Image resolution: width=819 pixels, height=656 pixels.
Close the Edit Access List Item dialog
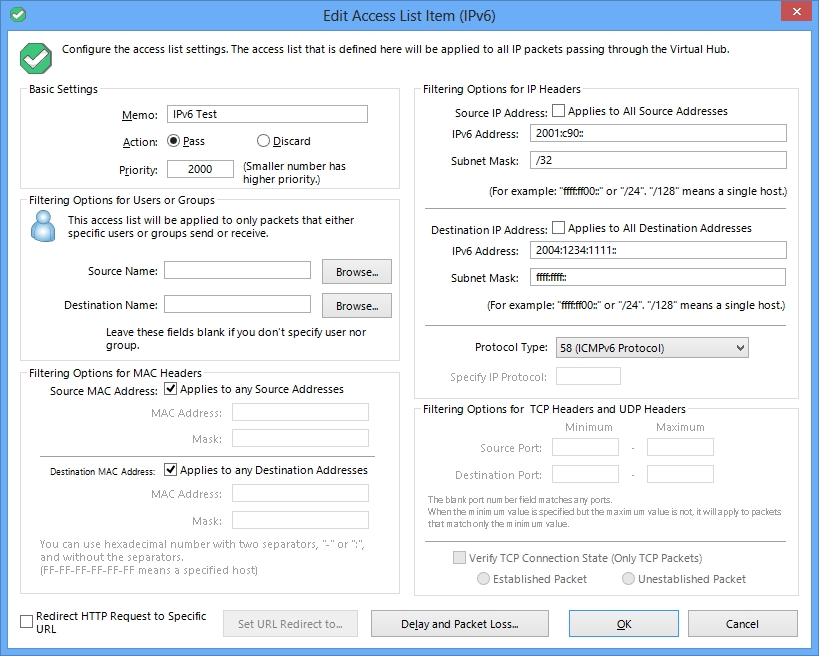(x=797, y=11)
